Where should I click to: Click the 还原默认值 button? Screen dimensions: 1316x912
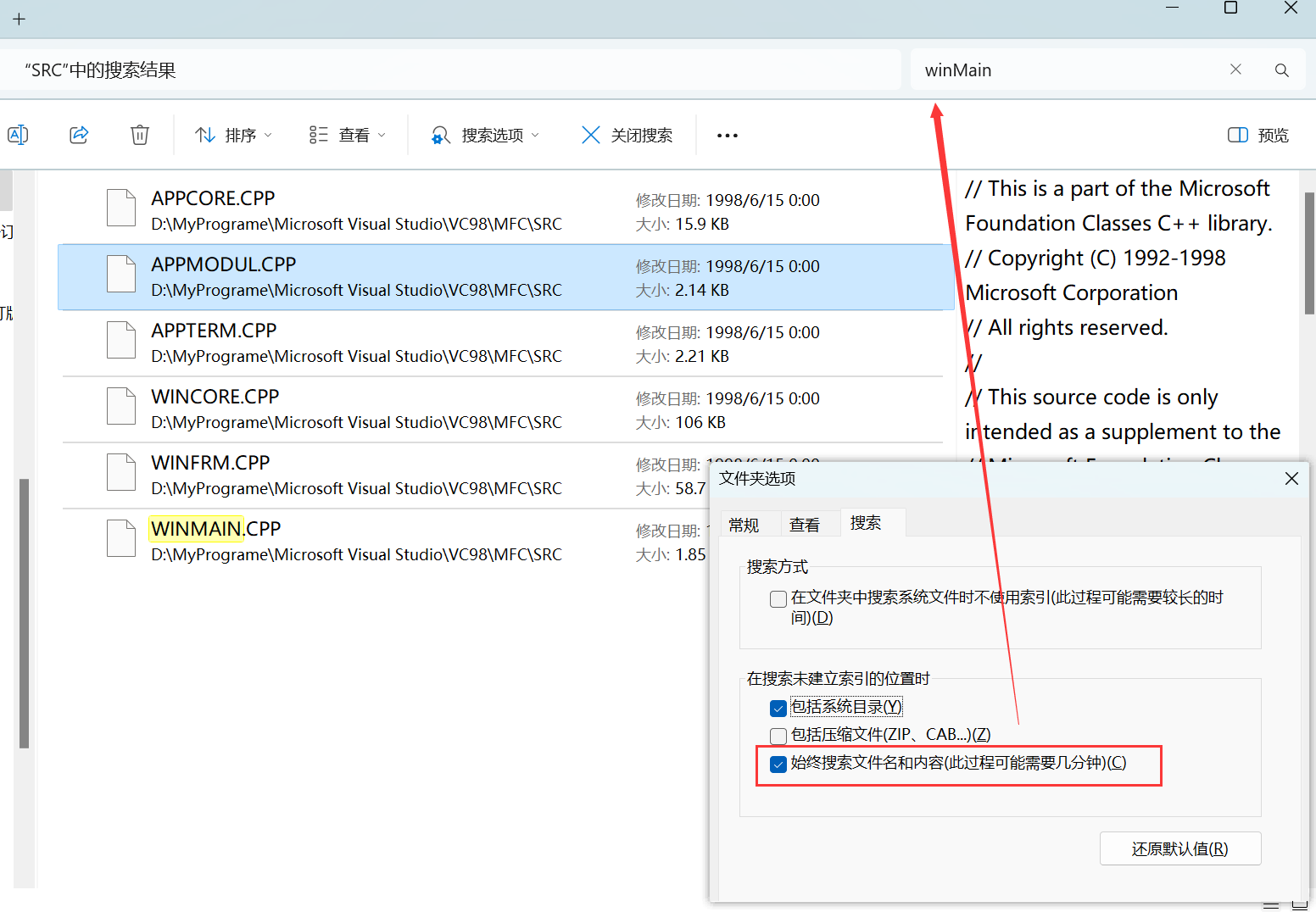point(1180,848)
